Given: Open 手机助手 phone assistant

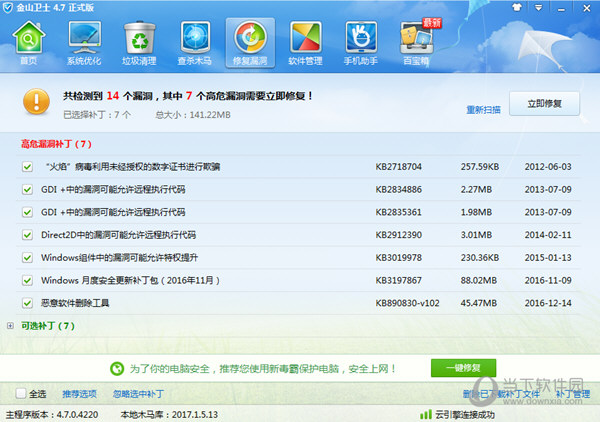Looking at the screenshot, I should 359,42.
